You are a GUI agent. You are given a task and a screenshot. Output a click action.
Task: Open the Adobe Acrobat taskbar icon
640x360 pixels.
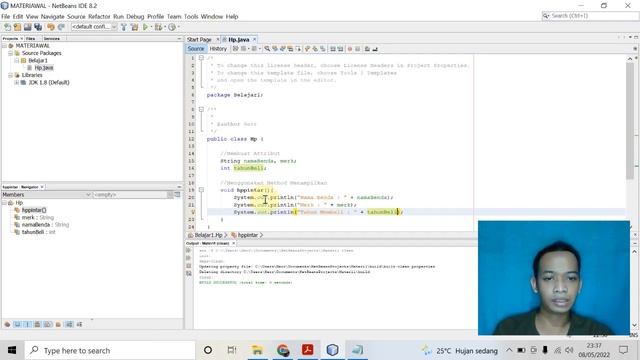point(308,350)
